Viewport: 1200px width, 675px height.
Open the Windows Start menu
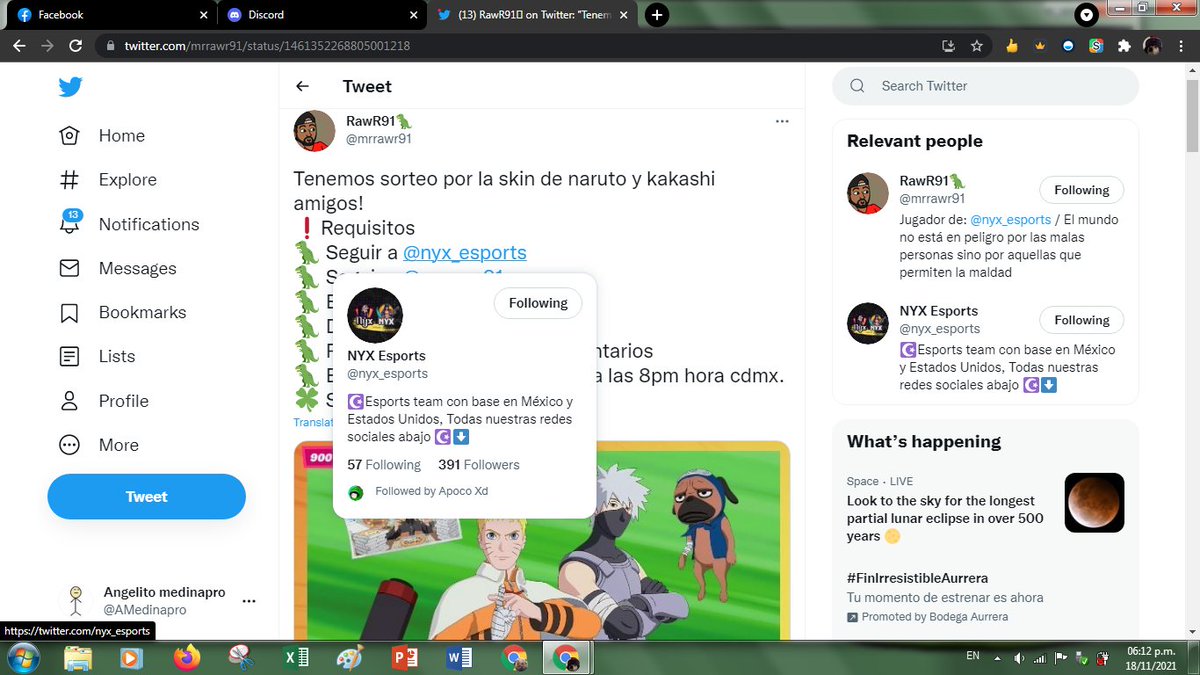[x=22, y=657]
